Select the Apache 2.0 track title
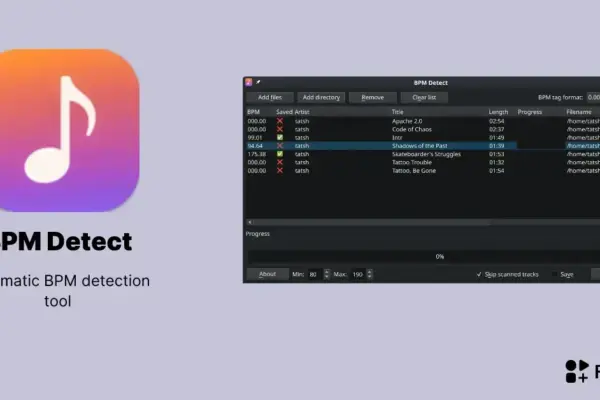This screenshot has width=600, height=400. 407,121
